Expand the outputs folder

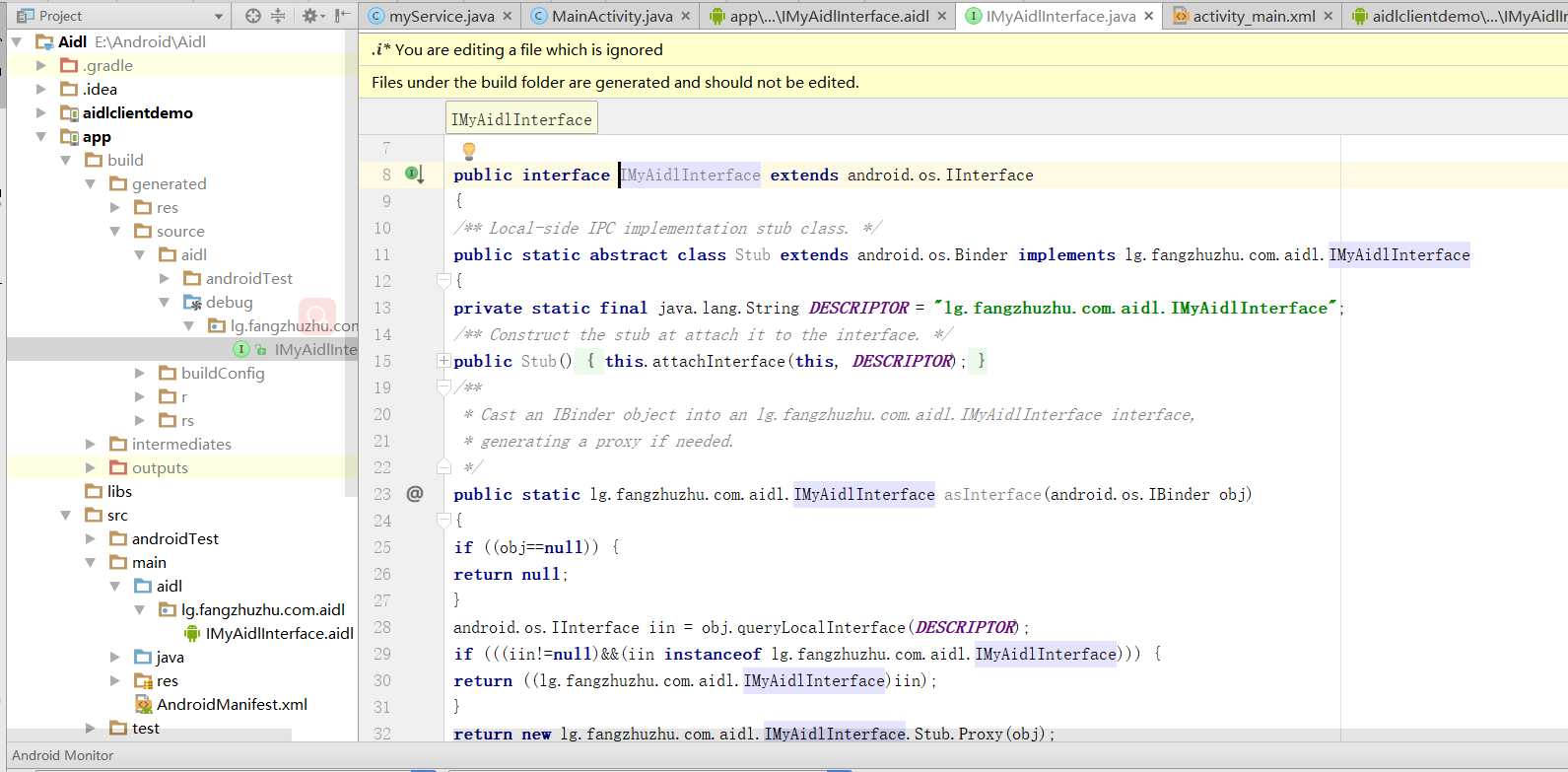coord(91,467)
